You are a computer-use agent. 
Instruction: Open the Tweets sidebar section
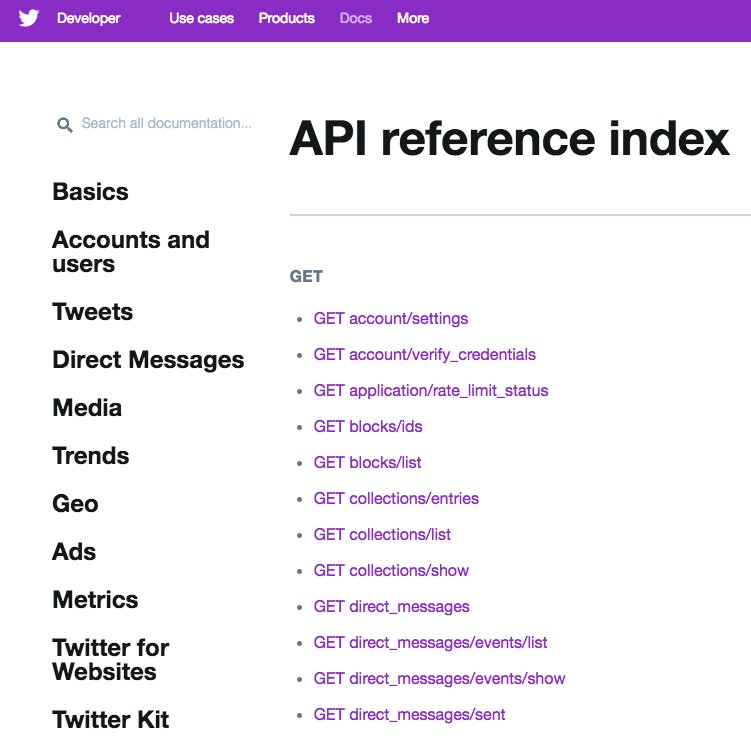[92, 312]
